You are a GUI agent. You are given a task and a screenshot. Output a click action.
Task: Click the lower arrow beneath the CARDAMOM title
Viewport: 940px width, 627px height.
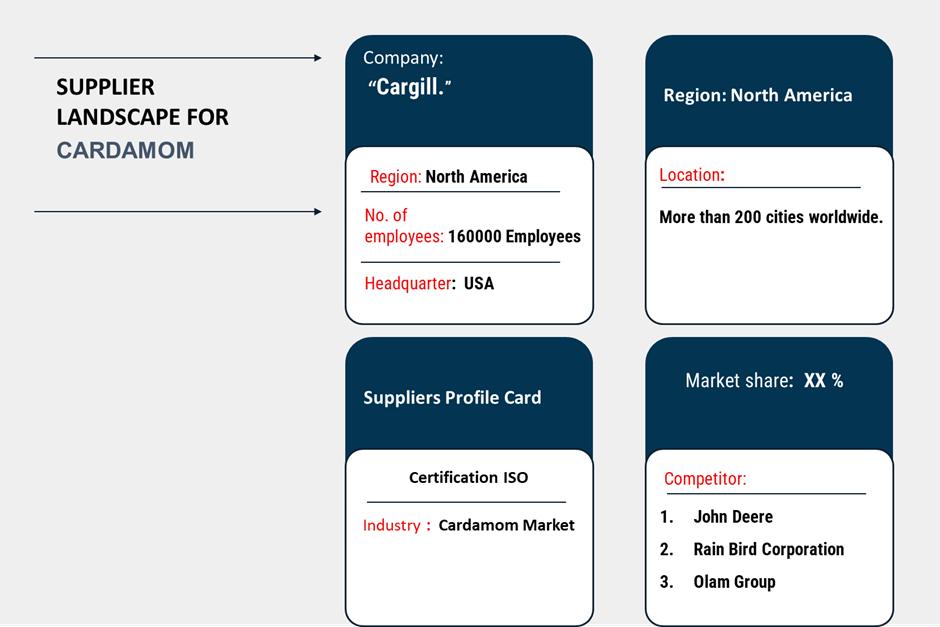[178, 212]
